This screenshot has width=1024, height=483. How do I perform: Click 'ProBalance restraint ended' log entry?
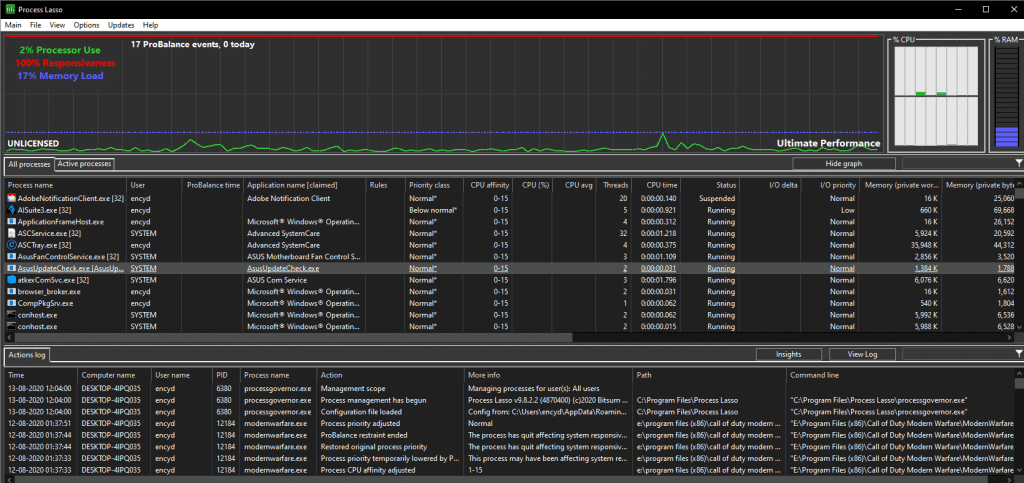coord(364,435)
